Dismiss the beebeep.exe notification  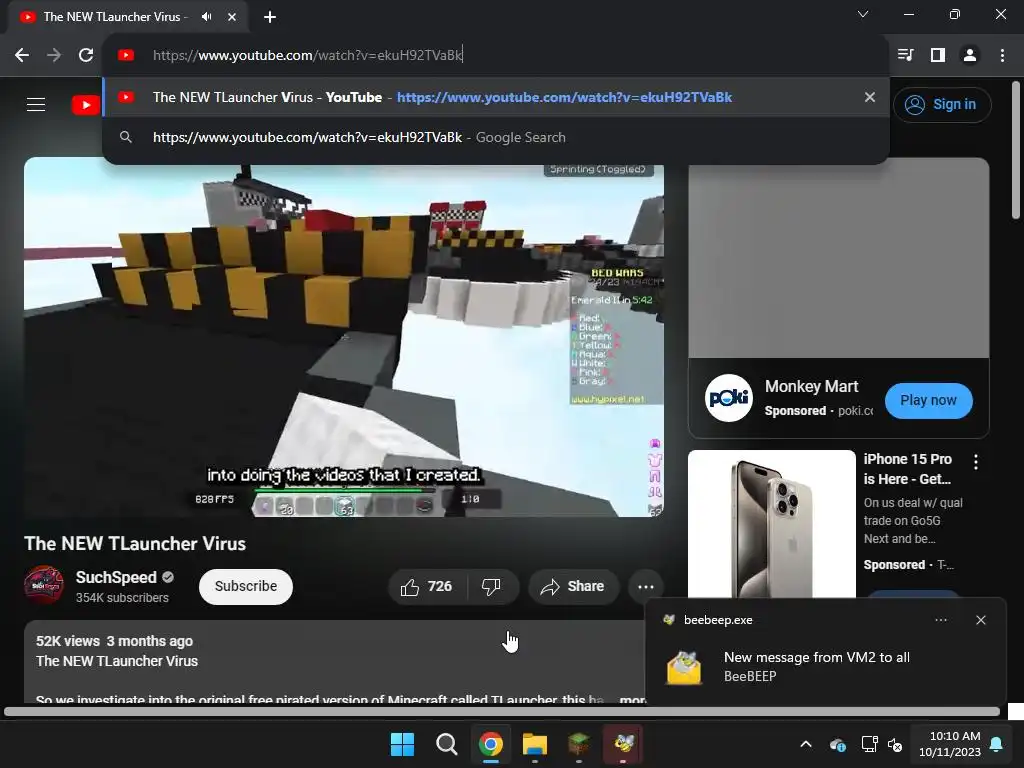(x=980, y=620)
